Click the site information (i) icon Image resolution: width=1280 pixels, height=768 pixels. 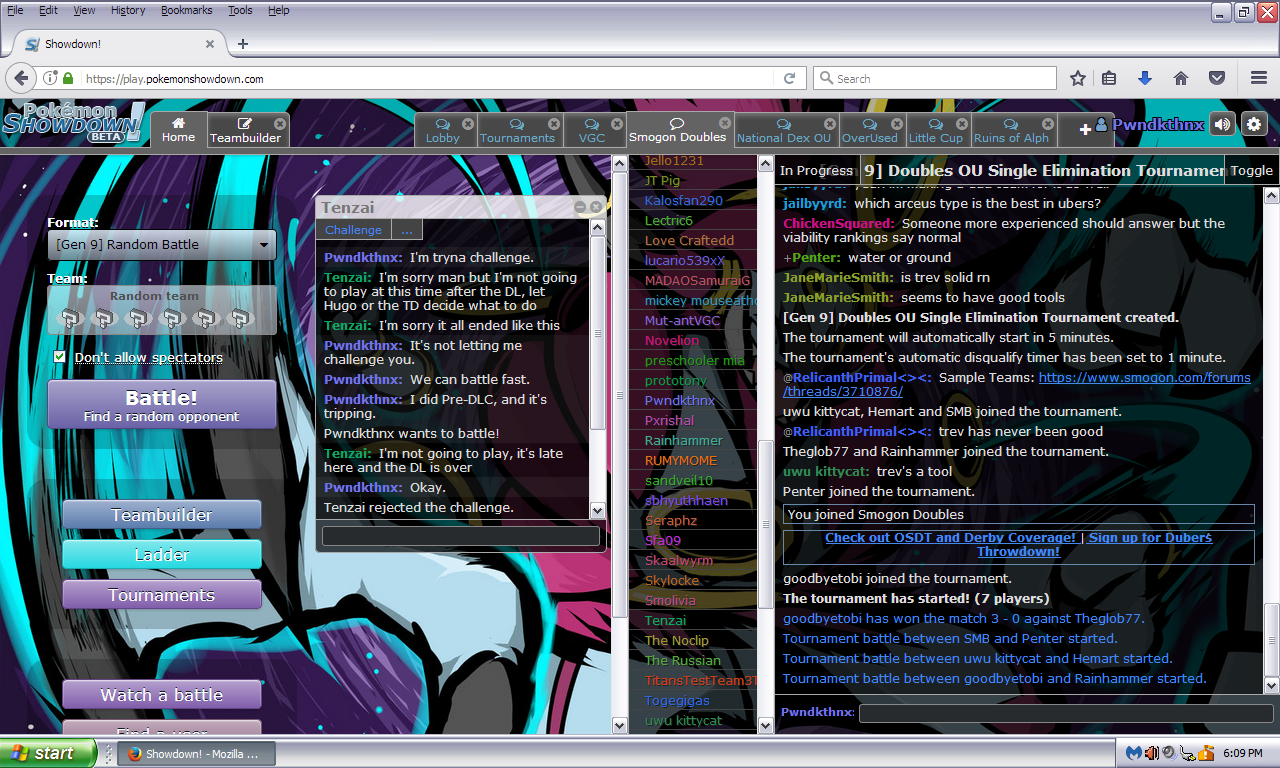[49, 78]
